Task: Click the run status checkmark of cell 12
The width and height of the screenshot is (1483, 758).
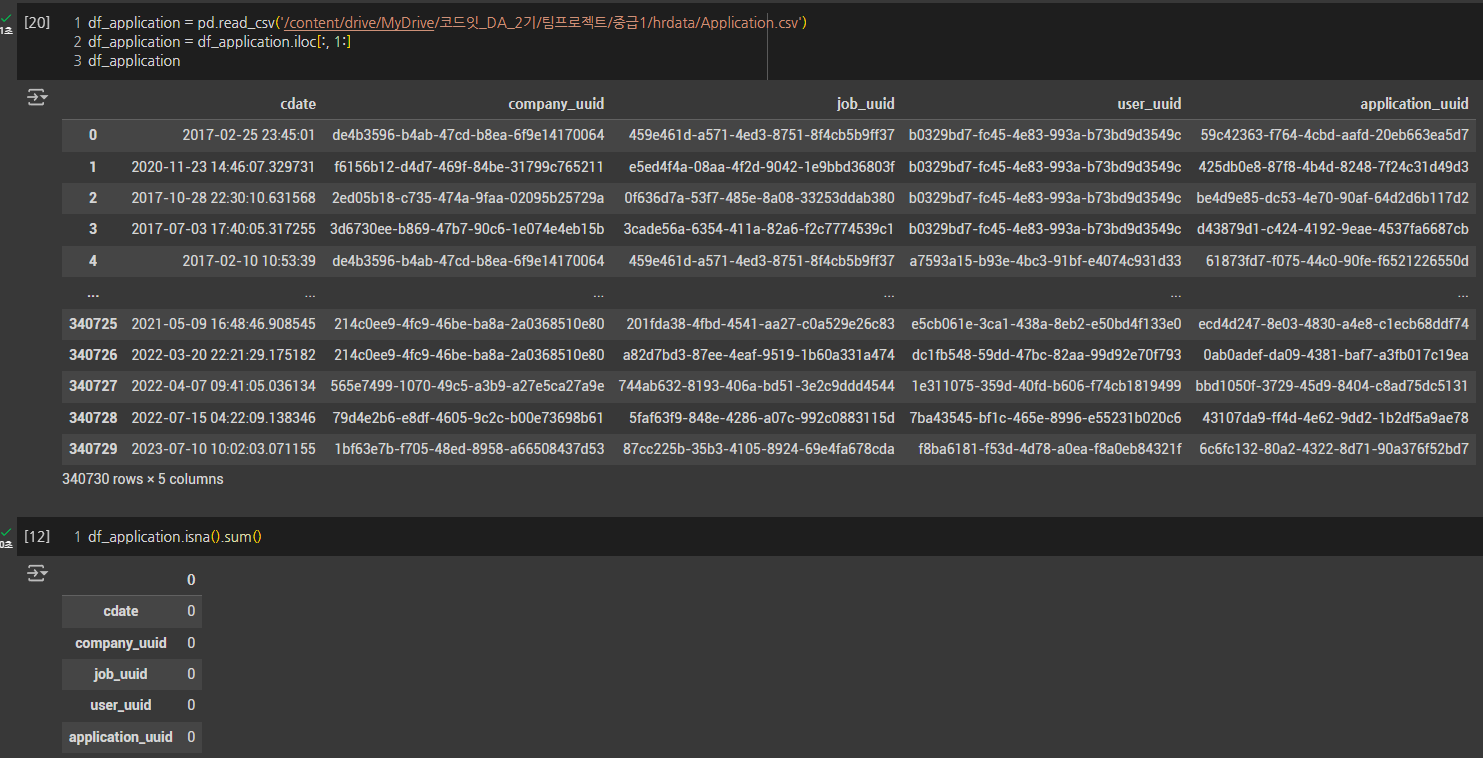Action: click(x=6, y=532)
